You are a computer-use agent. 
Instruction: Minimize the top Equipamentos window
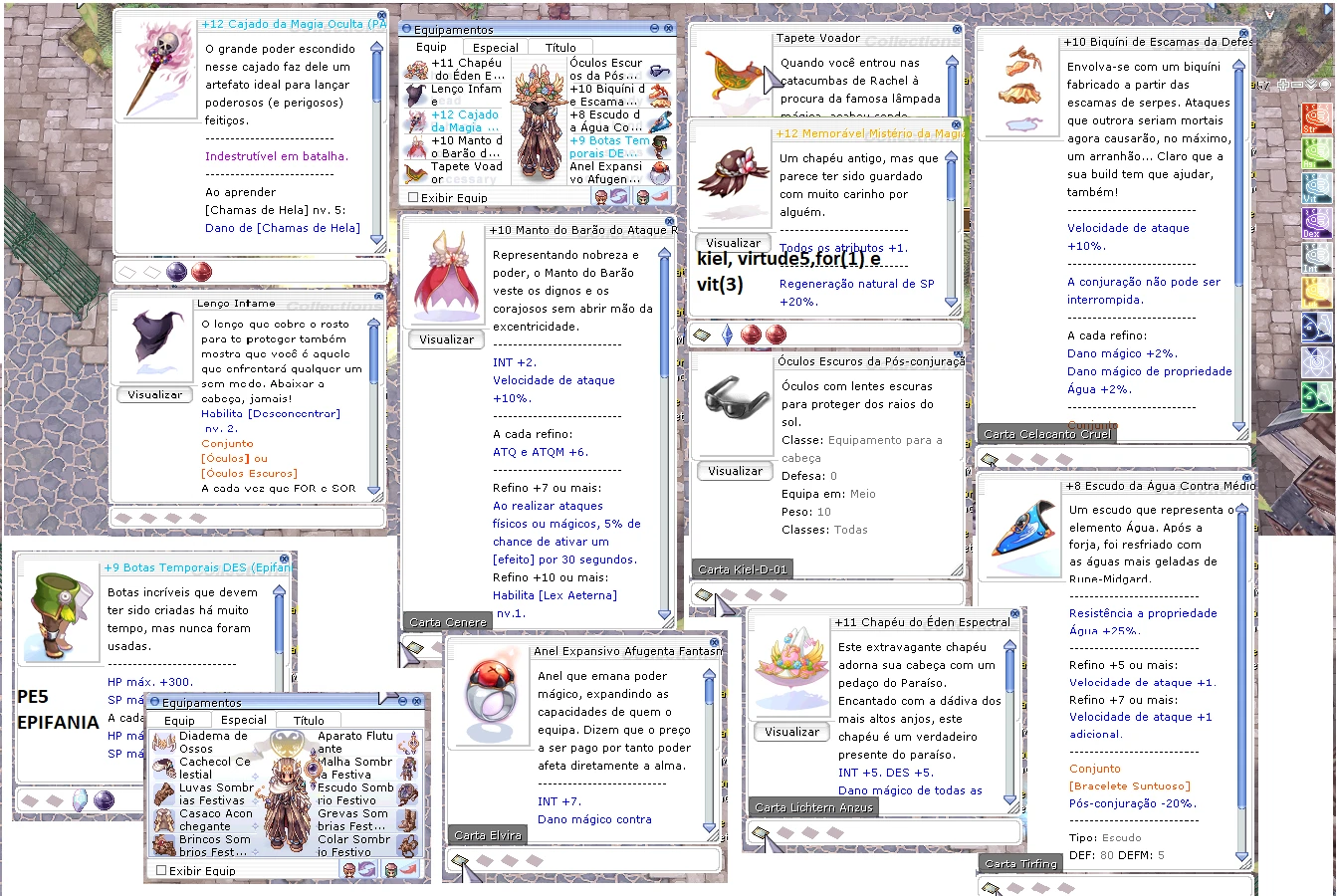pos(655,29)
